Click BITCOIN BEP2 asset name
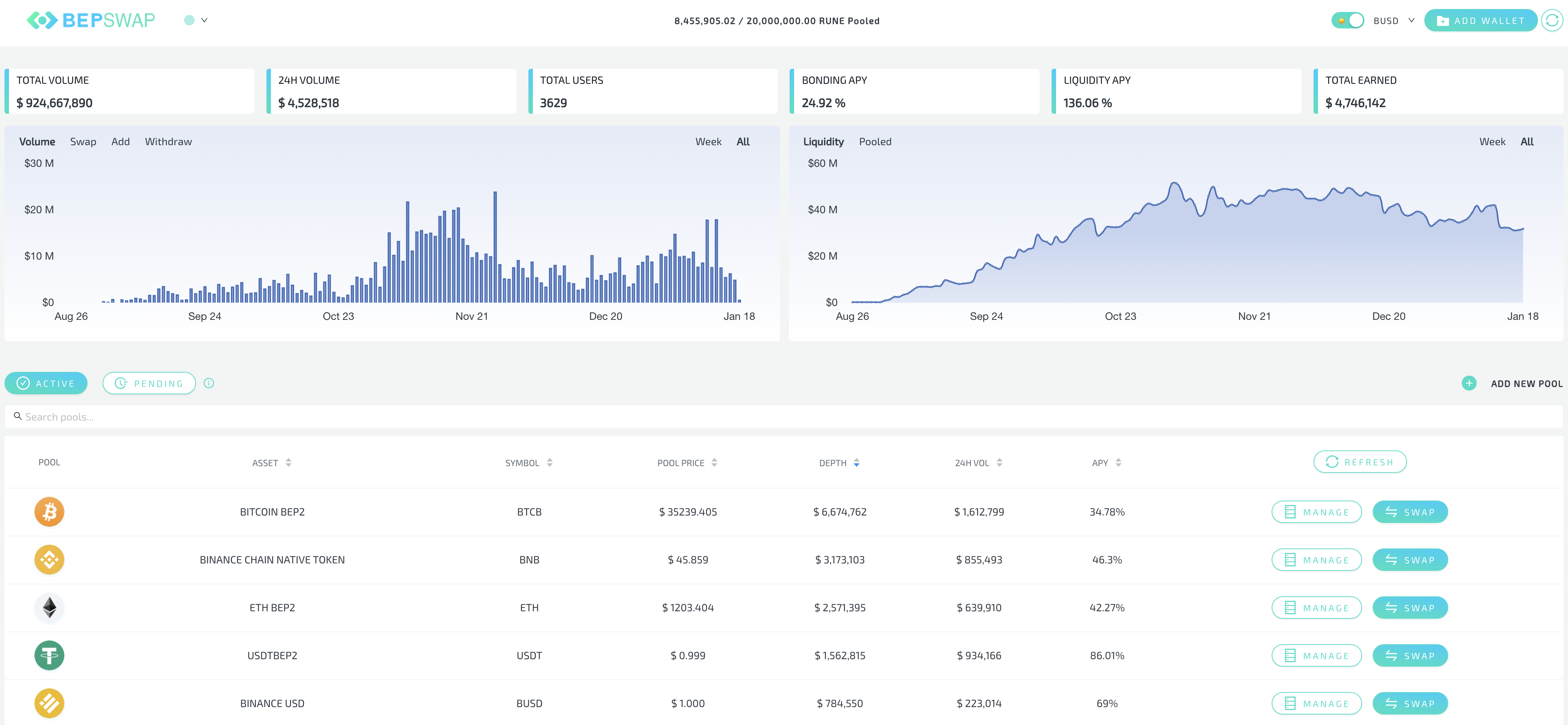This screenshot has height=725, width=1568. (272, 512)
